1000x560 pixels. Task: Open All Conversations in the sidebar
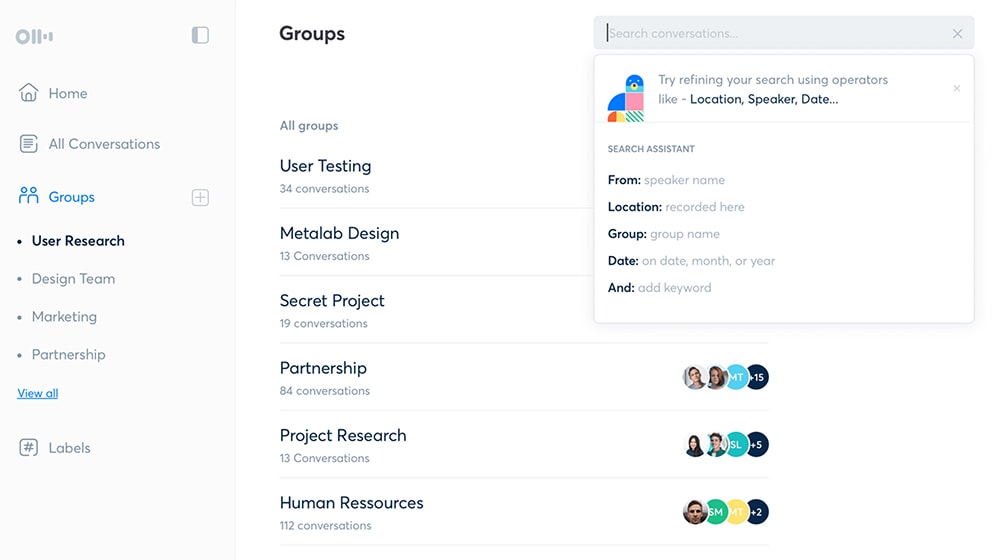point(89,144)
